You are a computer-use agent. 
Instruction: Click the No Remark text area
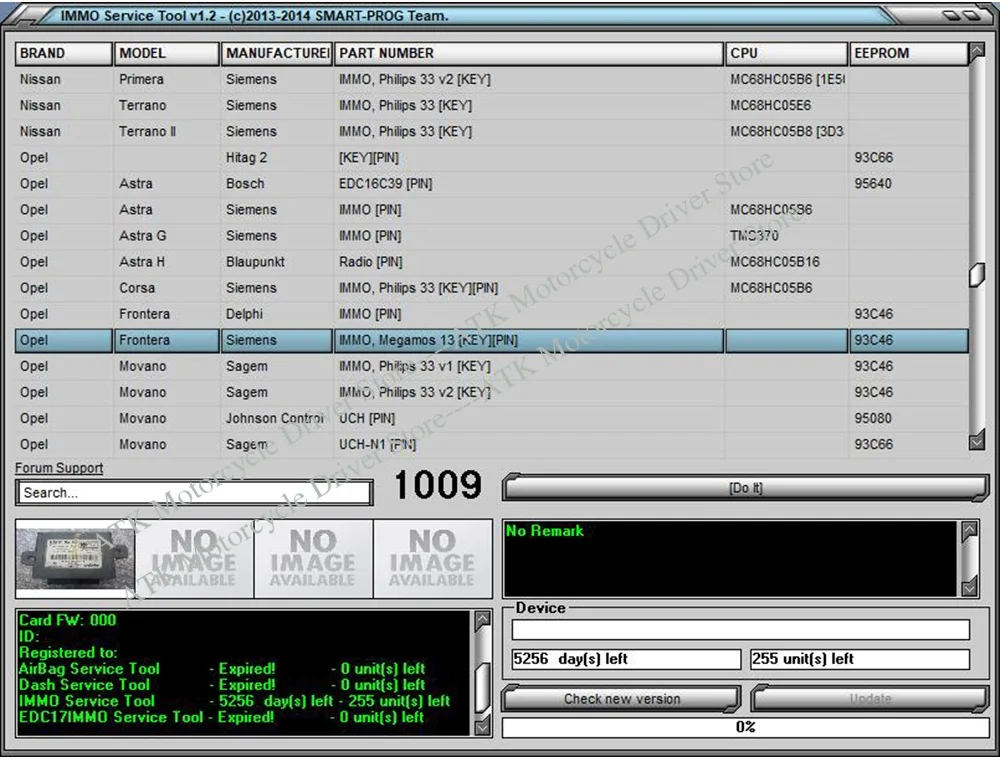731,559
